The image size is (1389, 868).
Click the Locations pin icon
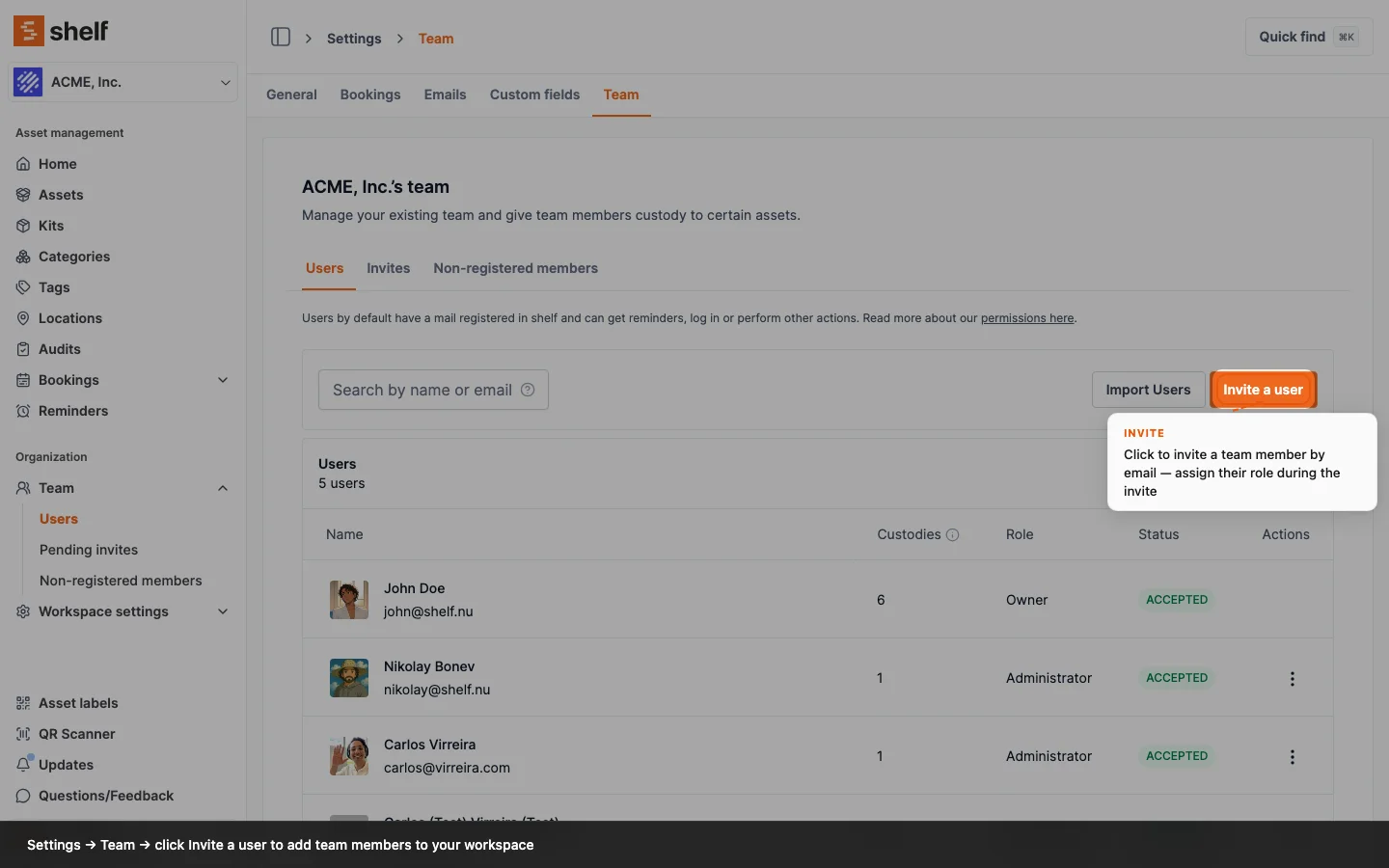pyautogui.click(x=23, y=318)
